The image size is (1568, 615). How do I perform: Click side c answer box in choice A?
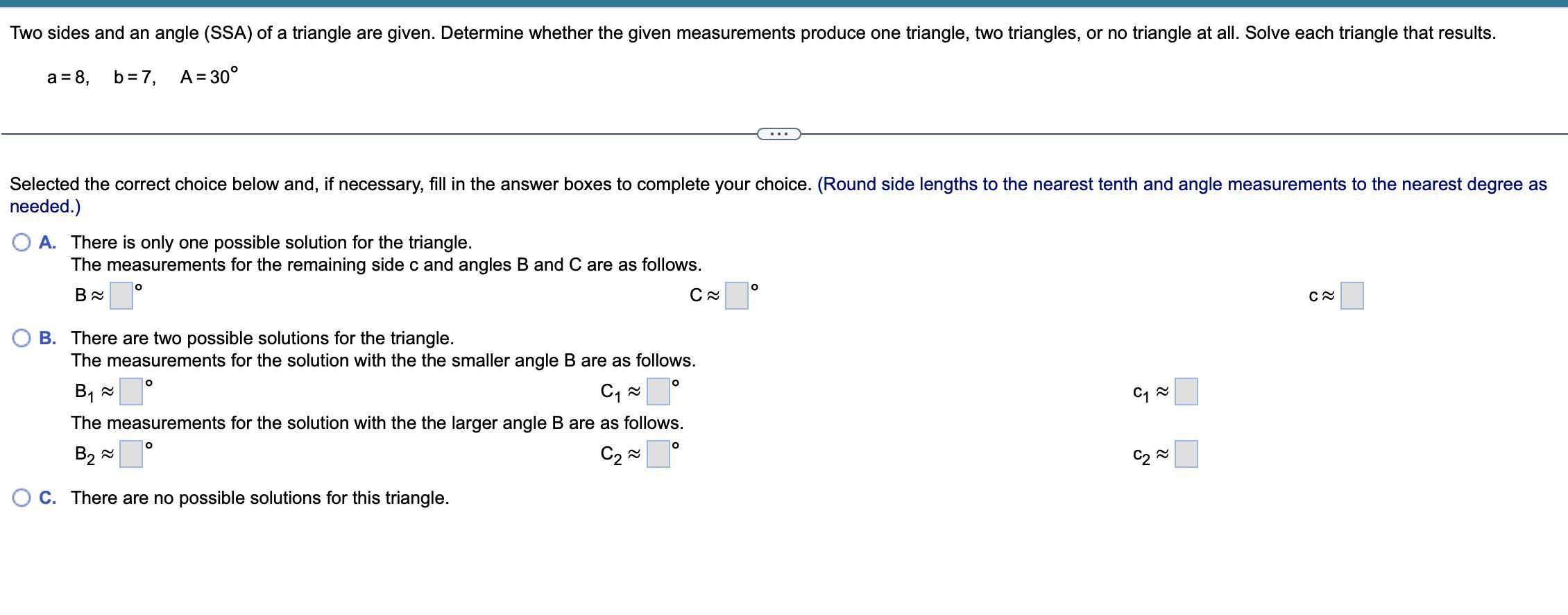pos(1352,296)
